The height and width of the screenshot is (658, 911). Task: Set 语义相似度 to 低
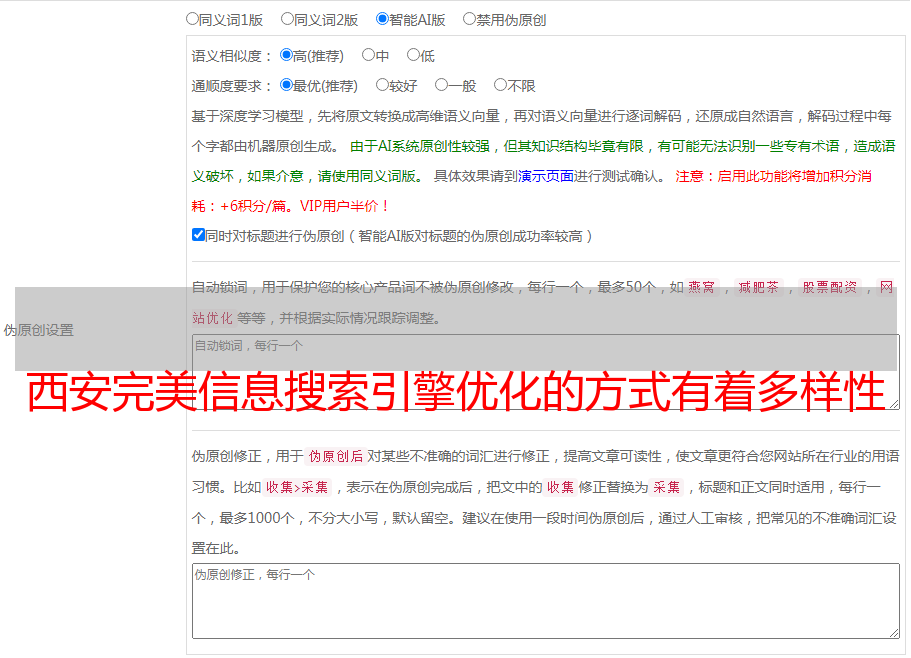tap(413, 55)
